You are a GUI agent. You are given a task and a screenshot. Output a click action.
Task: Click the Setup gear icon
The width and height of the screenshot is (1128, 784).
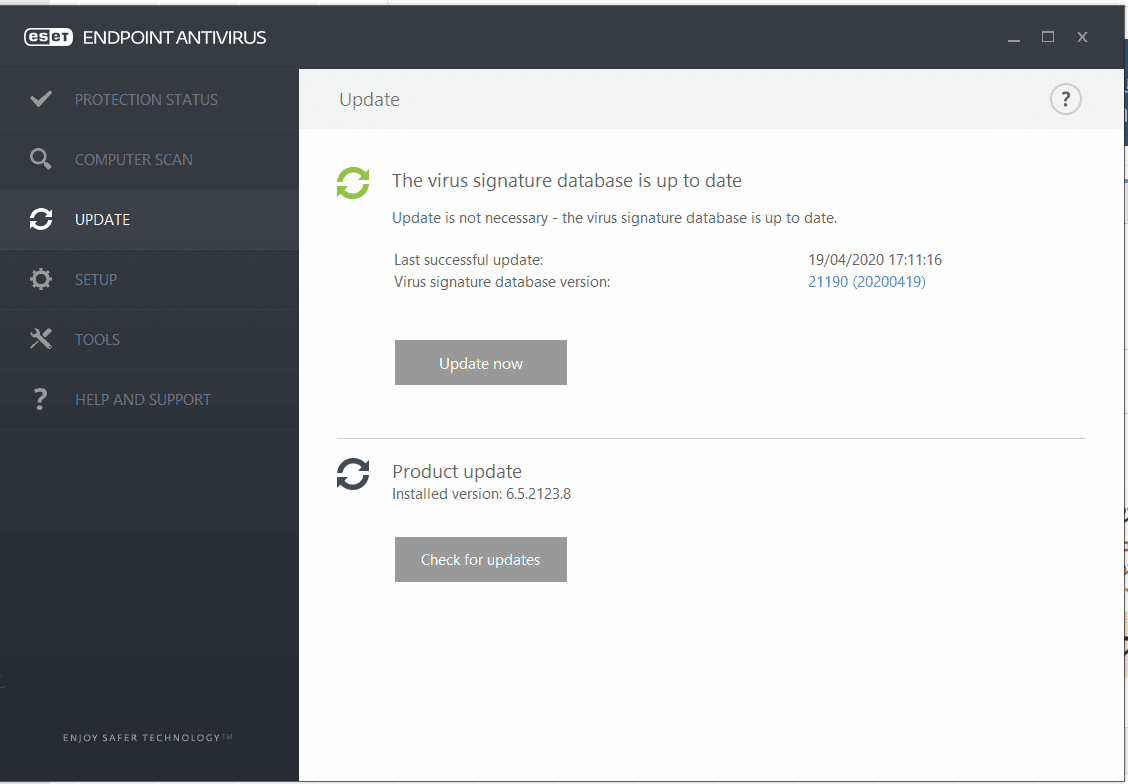point(40,279)
